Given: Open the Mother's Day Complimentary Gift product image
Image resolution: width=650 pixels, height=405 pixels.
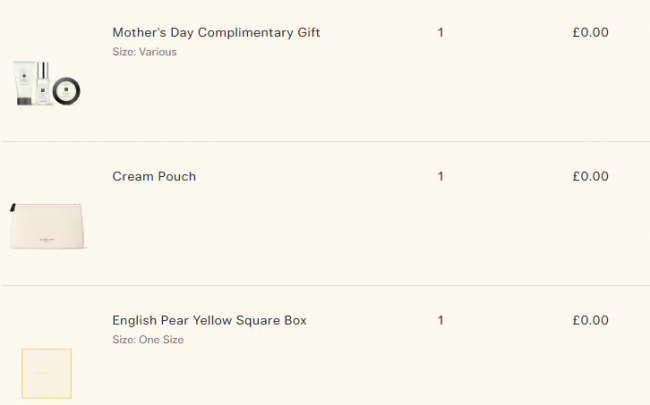Looking at the screenshot, I should click(x=47, y=82).
